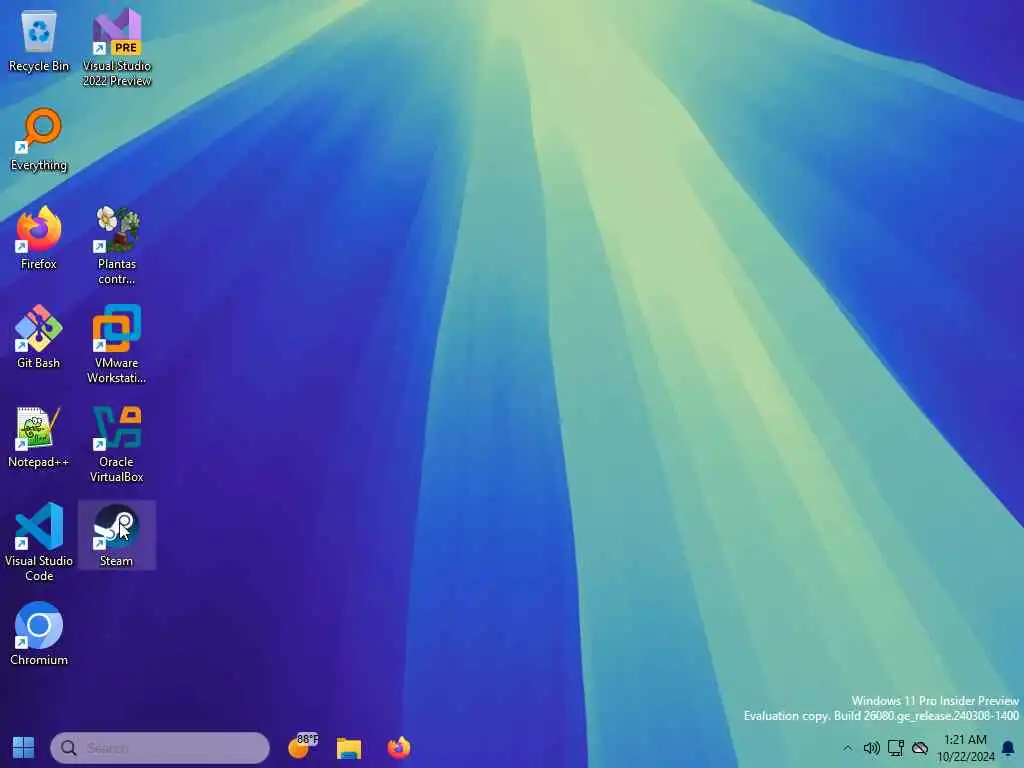Open the volume speaker control

coord(871,748)
